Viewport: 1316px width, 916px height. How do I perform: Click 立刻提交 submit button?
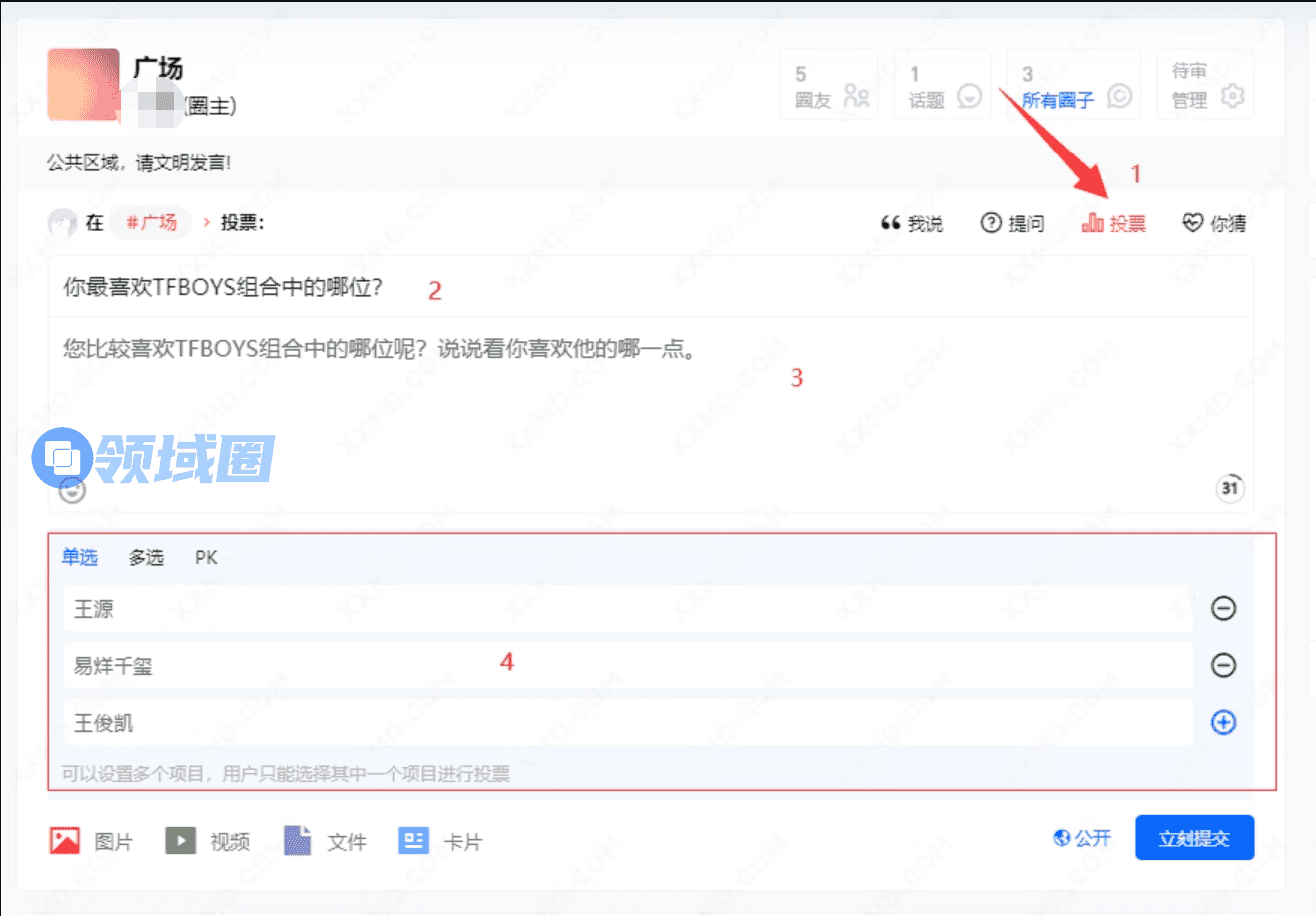click(x=1193, y=838)
